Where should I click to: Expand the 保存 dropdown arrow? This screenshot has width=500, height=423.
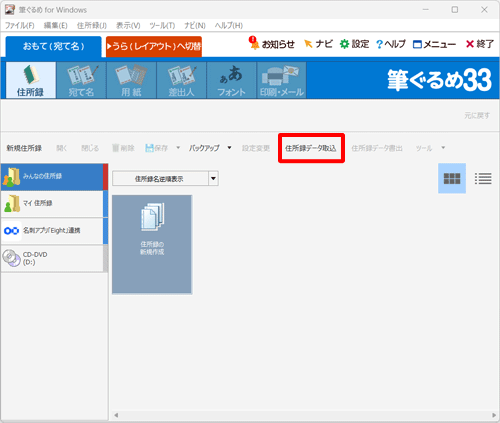click(x=178, y=148)
